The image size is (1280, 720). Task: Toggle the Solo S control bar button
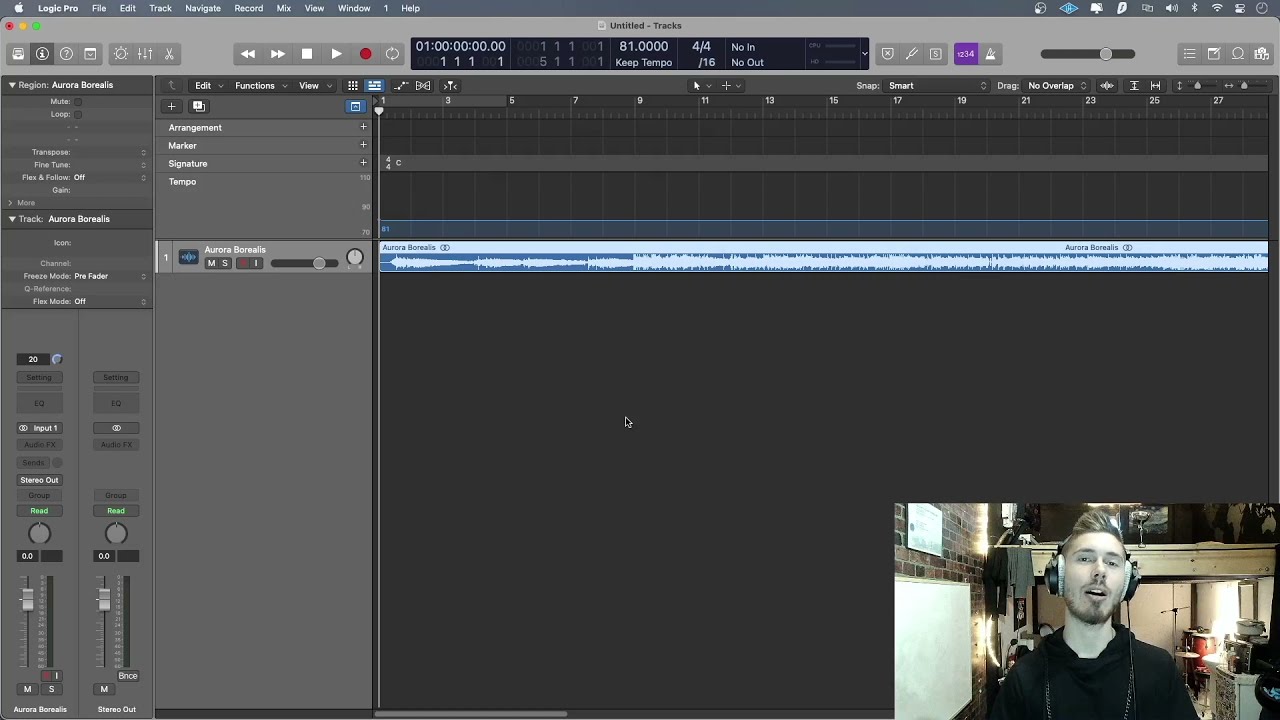click(x=935, y=54)
